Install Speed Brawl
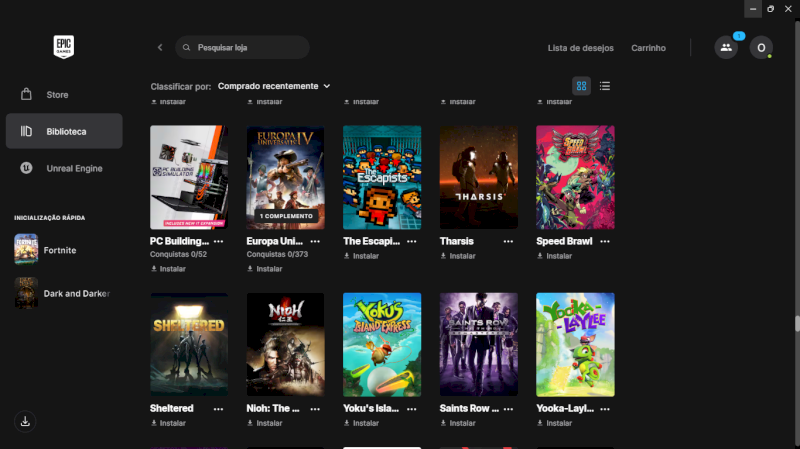 tap(555, 256)
